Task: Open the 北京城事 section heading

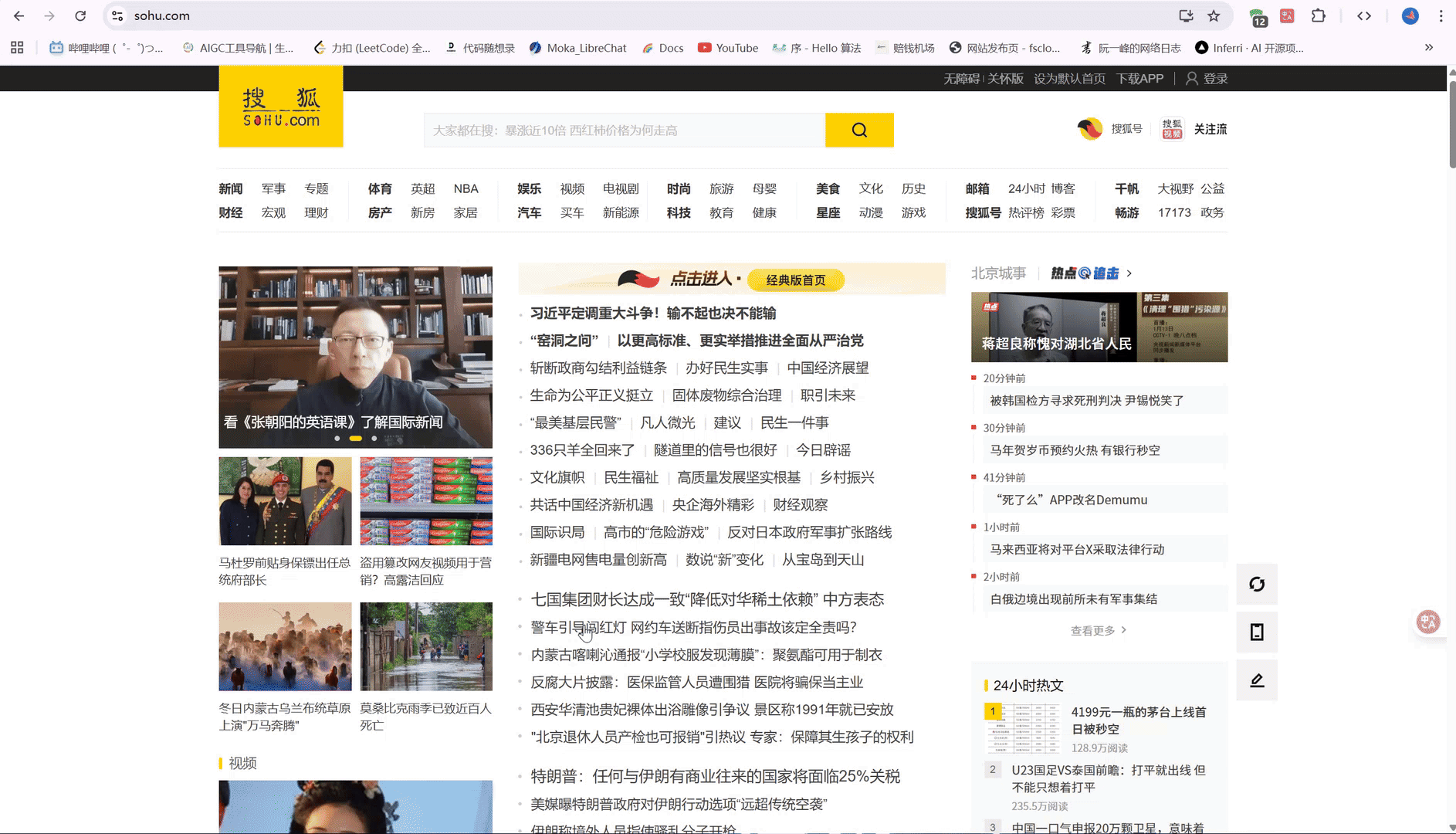Action: tap(999, 273)
